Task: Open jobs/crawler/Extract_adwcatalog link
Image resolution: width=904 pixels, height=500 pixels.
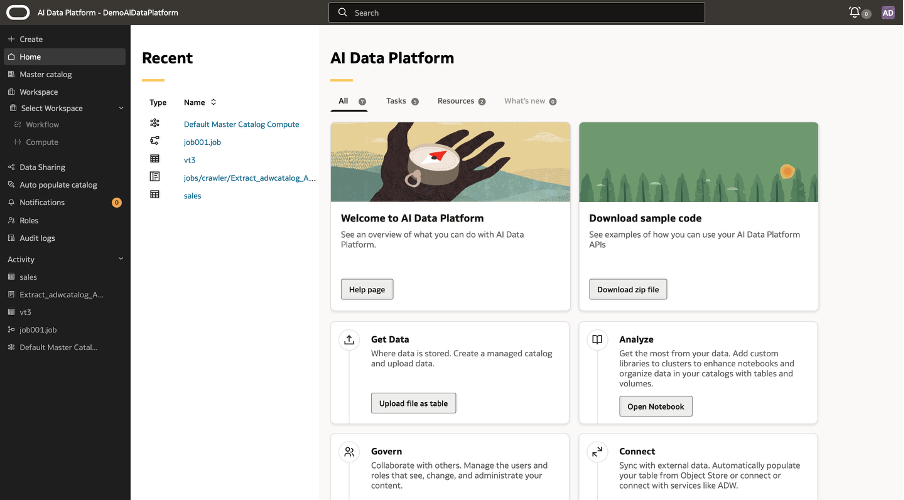Action: point(250,178)
